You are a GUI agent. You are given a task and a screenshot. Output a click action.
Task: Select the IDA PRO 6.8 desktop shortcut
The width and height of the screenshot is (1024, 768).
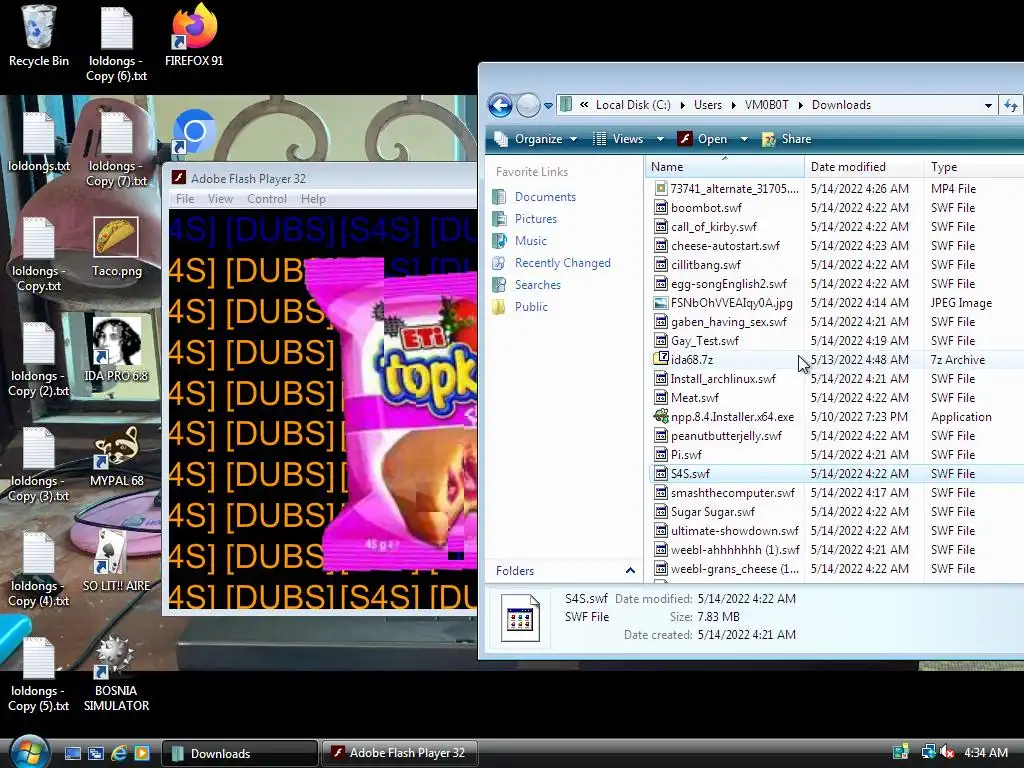116,350
